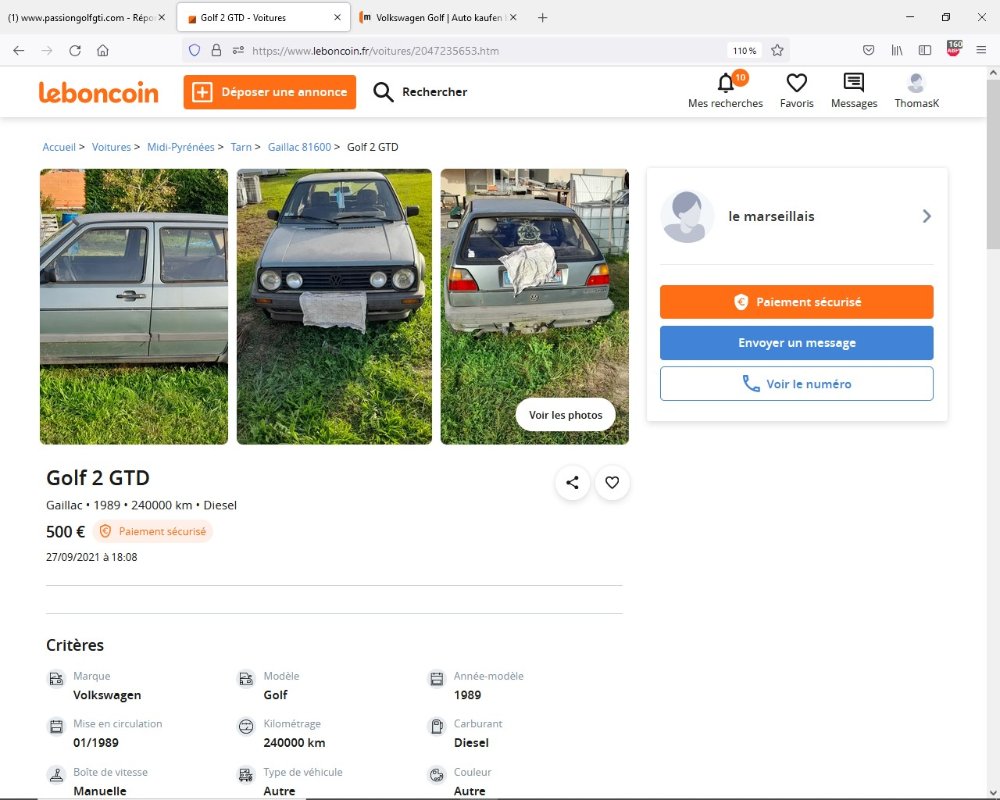Save page to Pocket icon

pyautogui.click(x=868, y=50)
